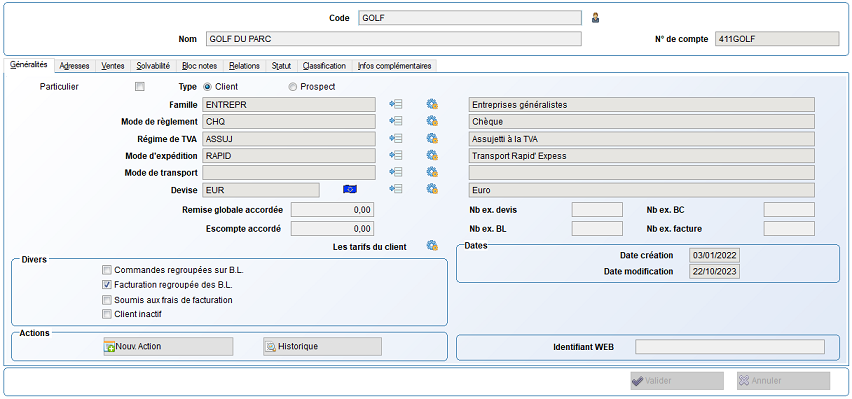Click the Valider button
Image resolution: width=852 pixels, height=399 pixels.
click(x=677, y=381)
